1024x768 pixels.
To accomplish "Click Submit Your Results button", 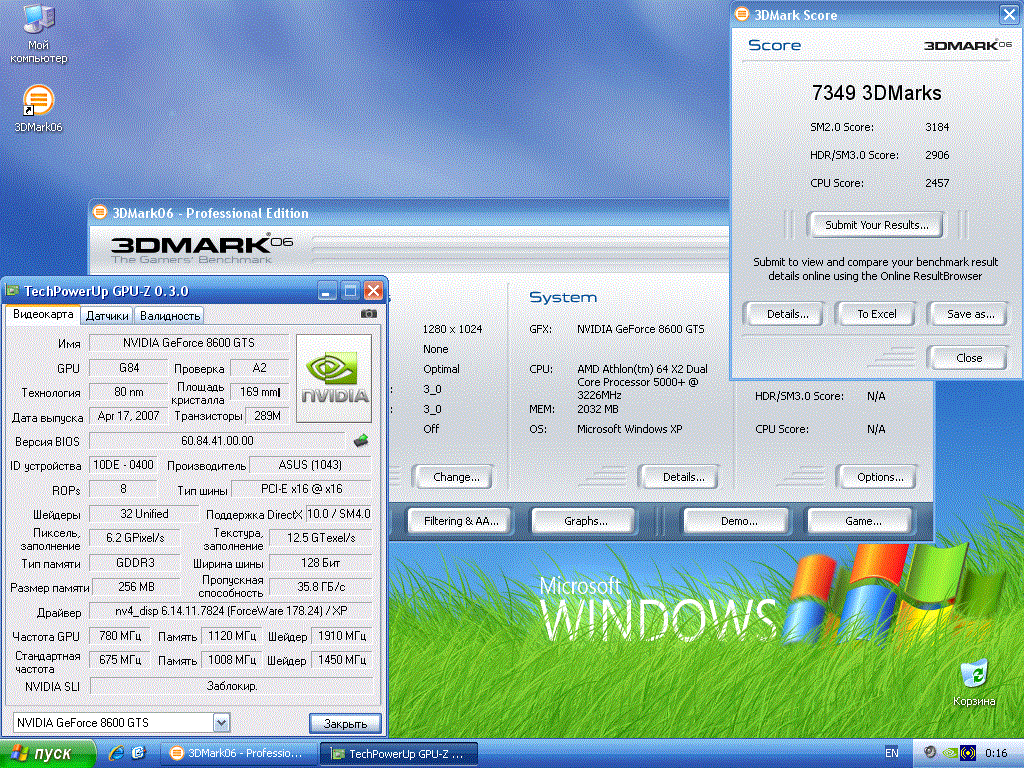I will pos(876,225).
